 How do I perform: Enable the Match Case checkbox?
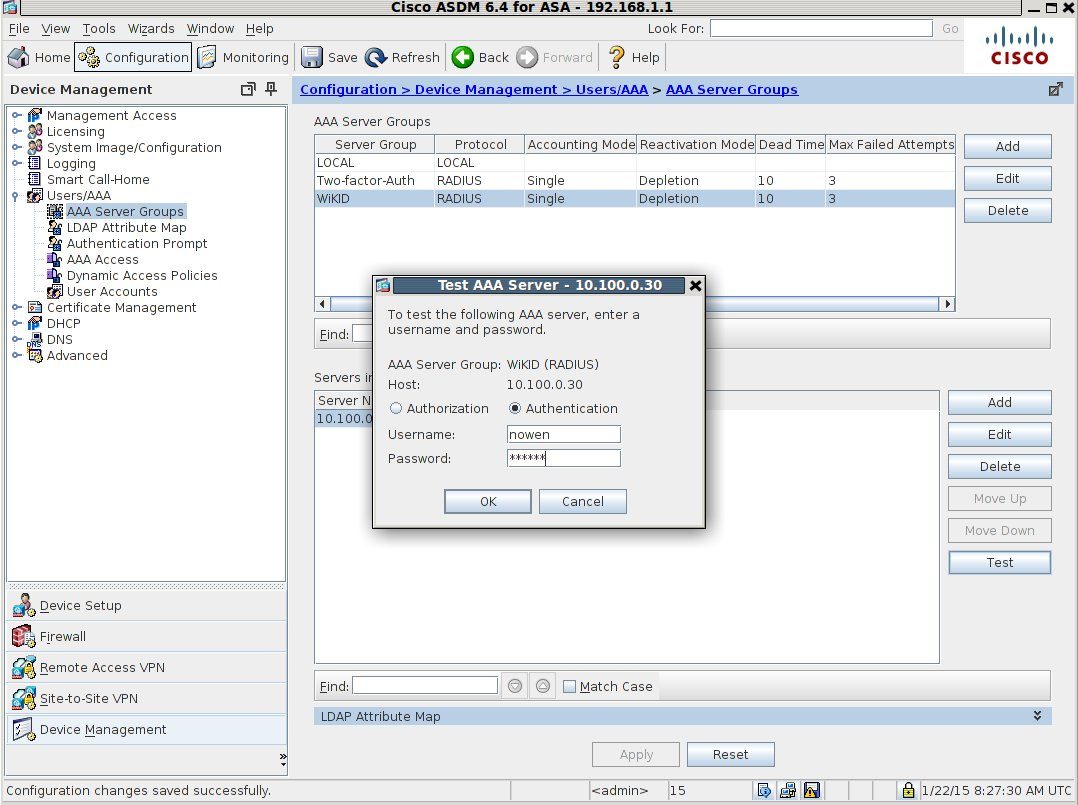pos(569,686)
